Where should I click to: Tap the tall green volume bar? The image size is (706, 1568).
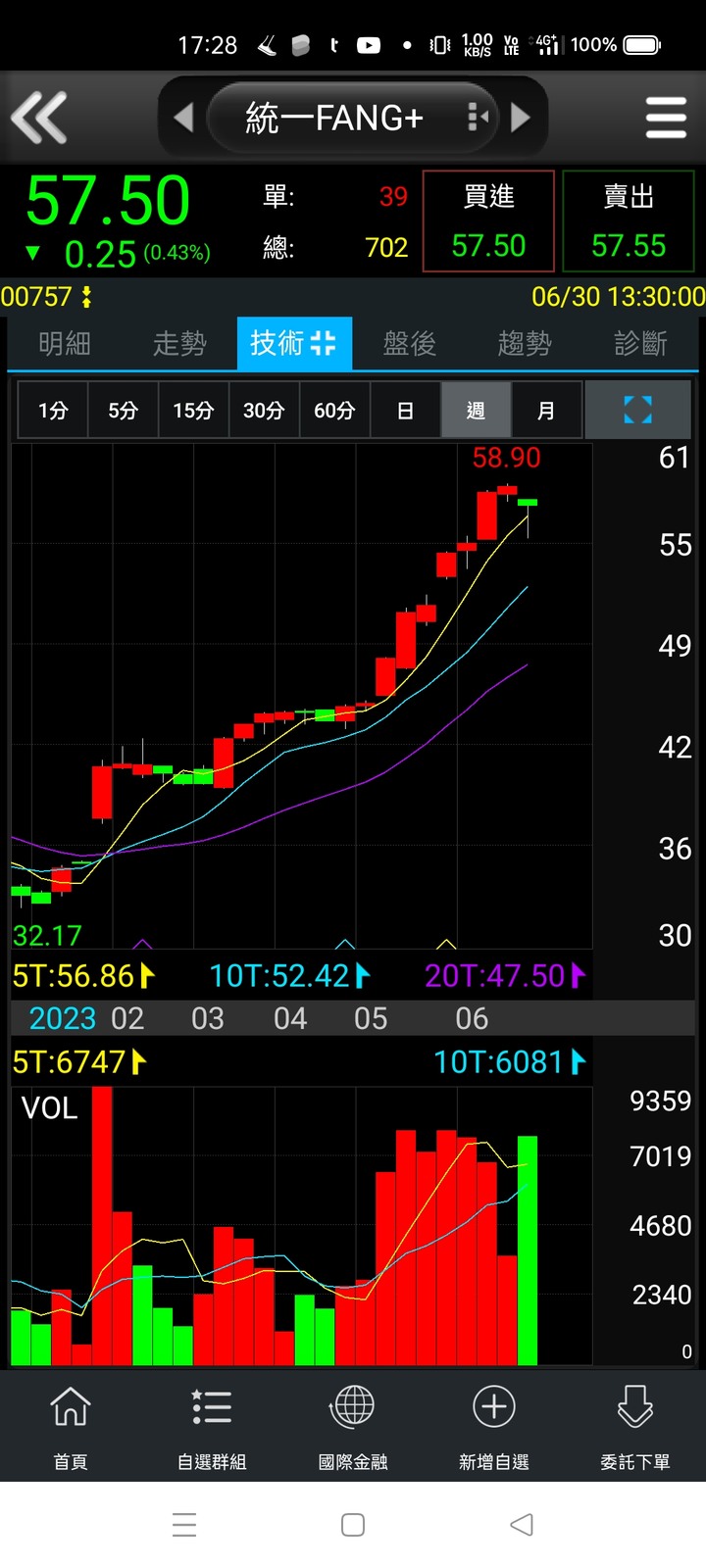tap(528, 1250)
